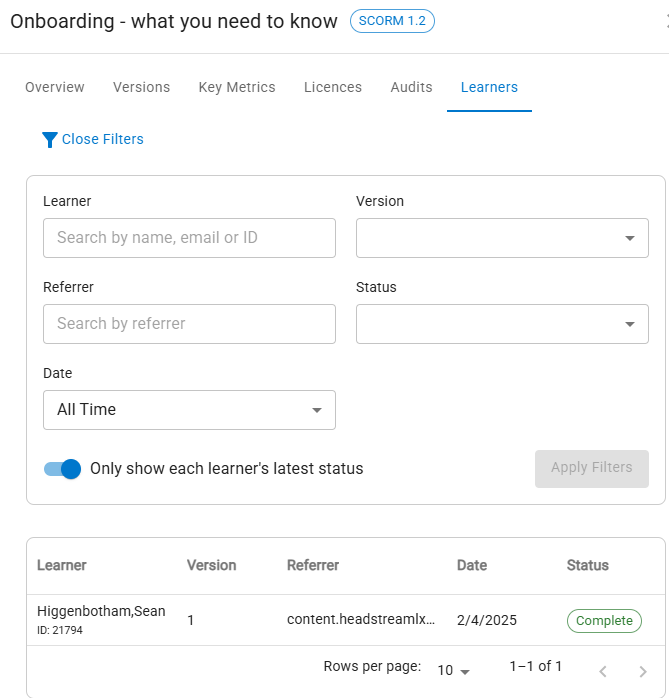The image size is (669, 698).
Task: Select the Licences tab
Action: click(333, 87)
